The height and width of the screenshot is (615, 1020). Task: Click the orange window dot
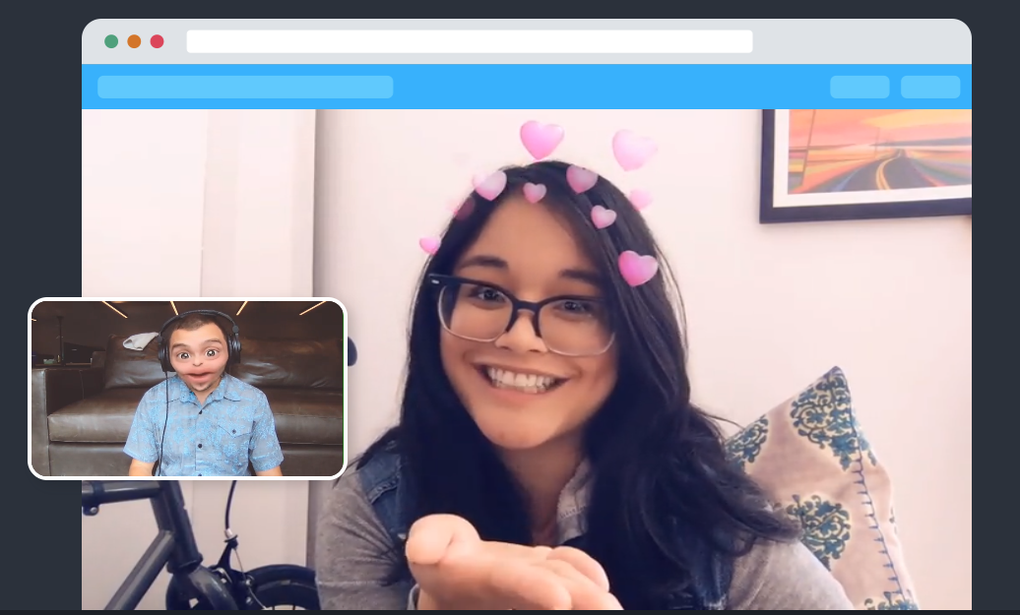[134, 42]
